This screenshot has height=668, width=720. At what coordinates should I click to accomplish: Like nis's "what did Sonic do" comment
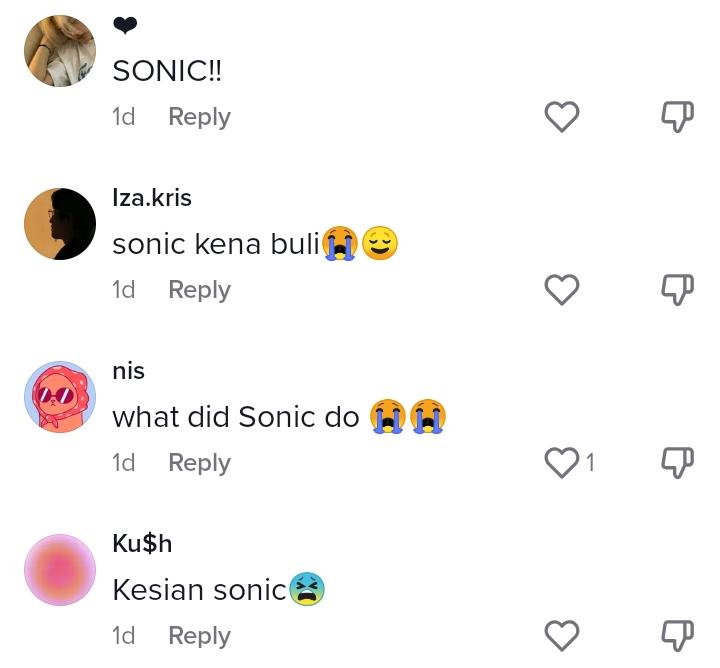point(562,463)
